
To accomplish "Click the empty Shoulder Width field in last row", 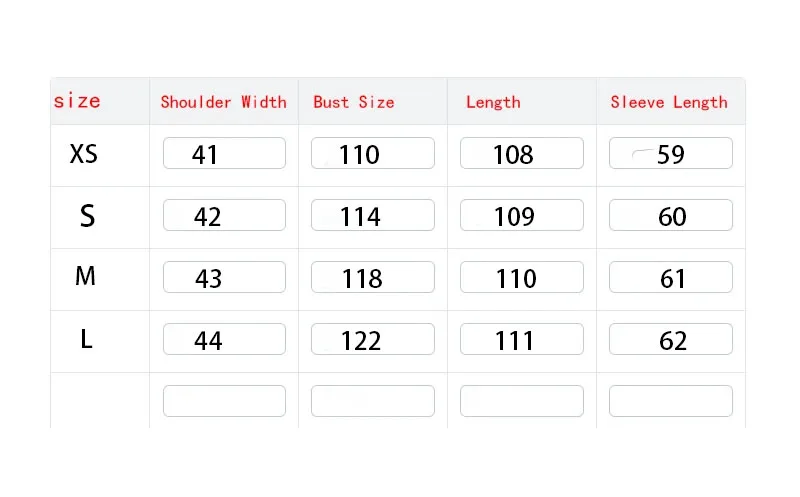I will click(224, 401).
